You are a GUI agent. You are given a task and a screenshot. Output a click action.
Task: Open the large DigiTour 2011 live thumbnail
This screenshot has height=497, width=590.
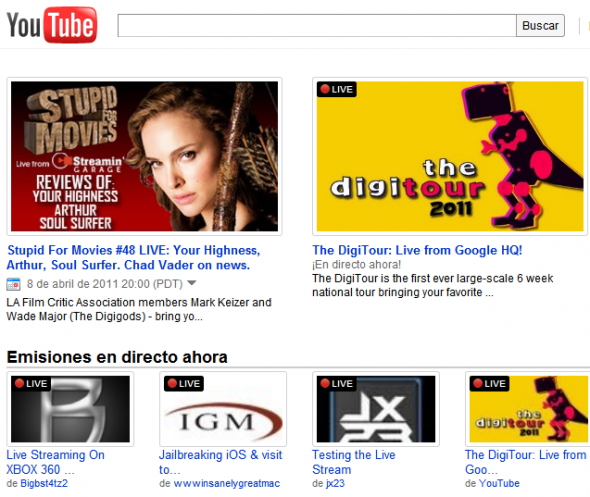pos(450,157)
